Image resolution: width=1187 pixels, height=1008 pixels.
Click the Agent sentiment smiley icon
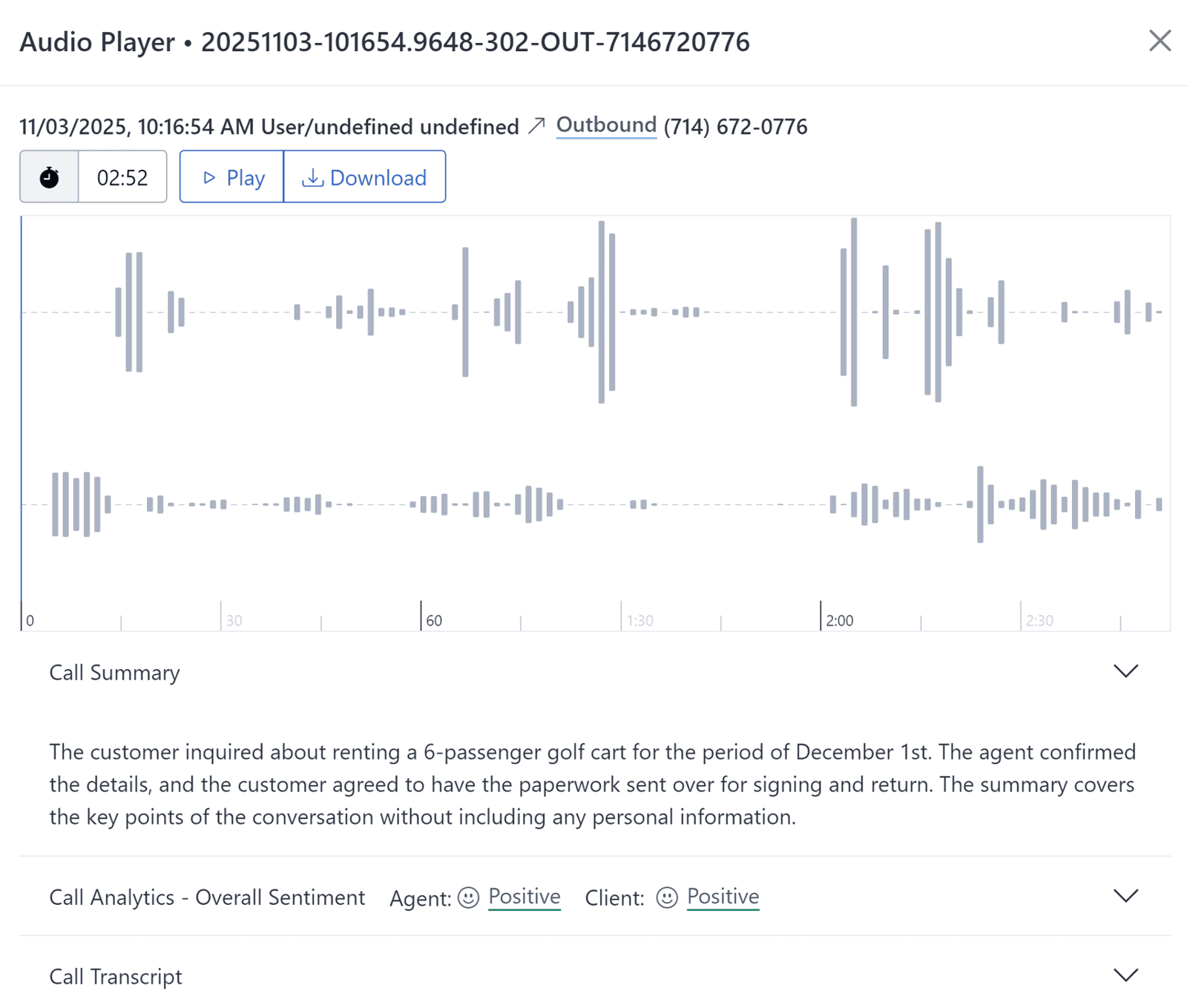click(468, 897)
